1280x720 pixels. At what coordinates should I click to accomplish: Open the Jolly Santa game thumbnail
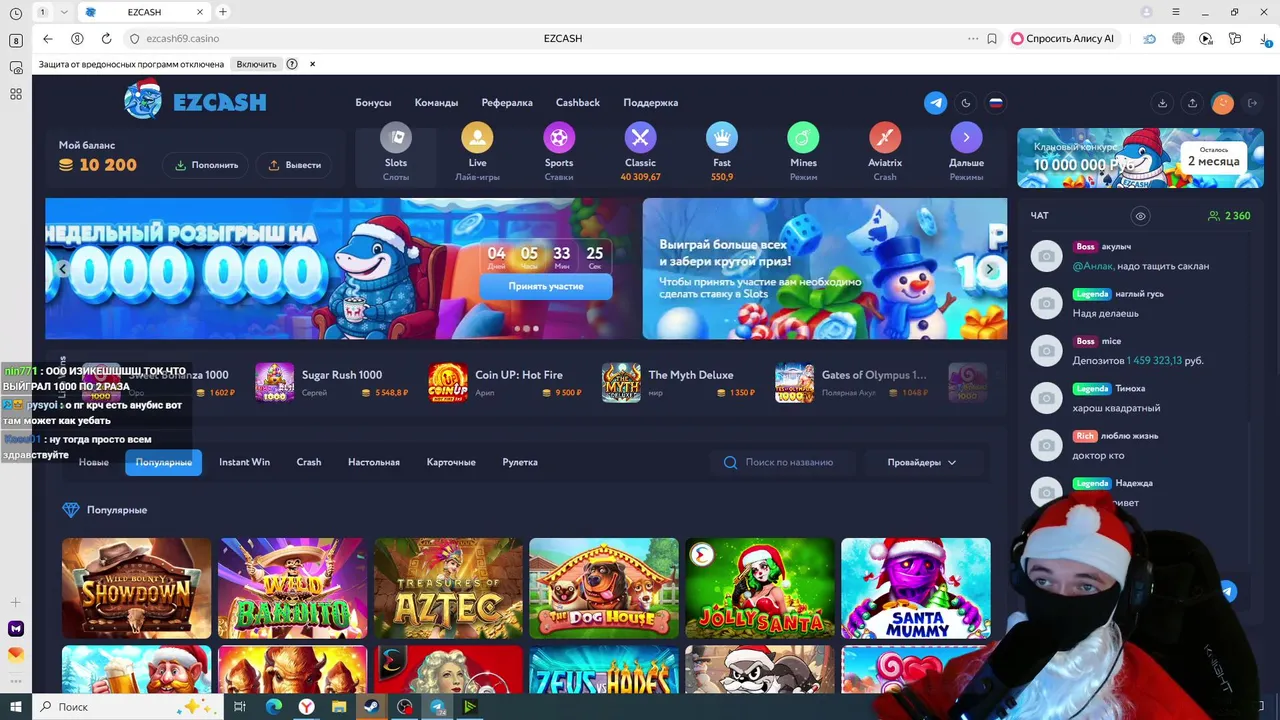tap(760, 588)
